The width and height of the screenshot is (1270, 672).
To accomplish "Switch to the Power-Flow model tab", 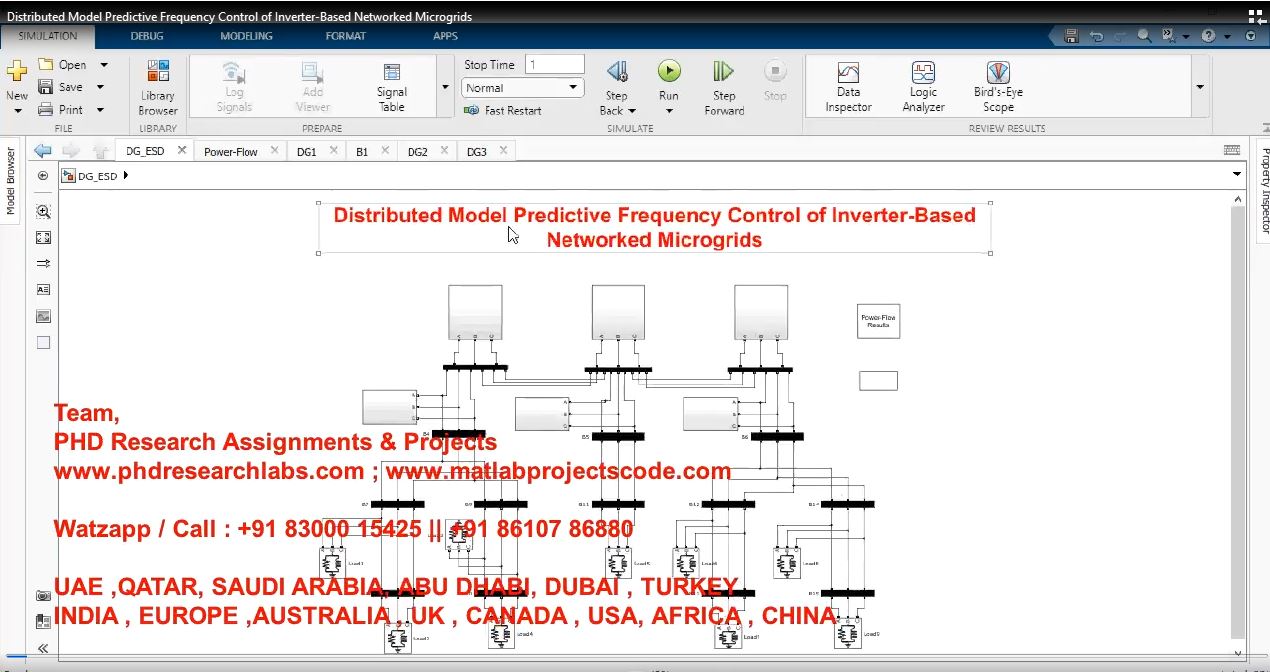I will click(x=230, y=152).
